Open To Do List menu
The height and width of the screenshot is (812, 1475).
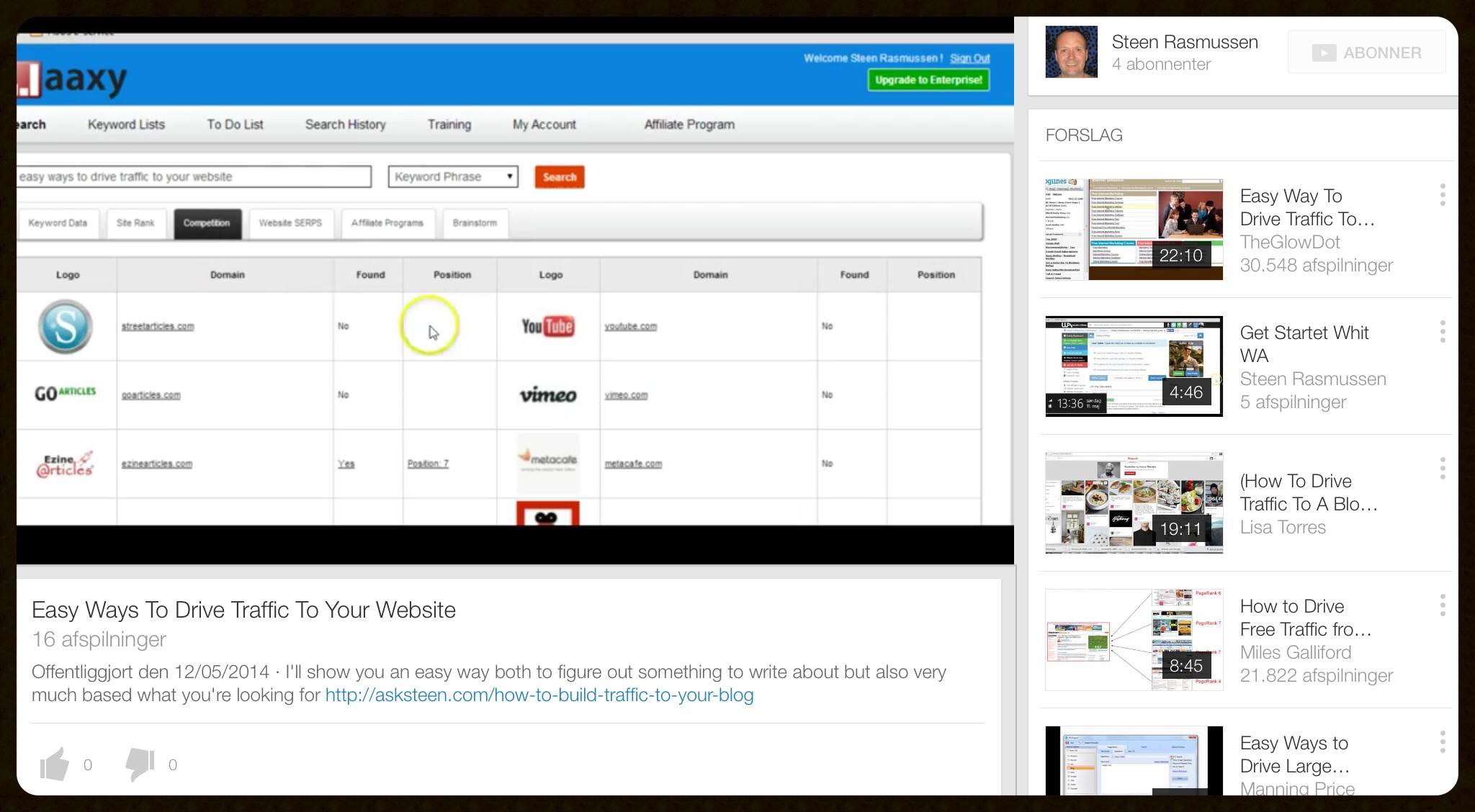[x=236, y=125]
